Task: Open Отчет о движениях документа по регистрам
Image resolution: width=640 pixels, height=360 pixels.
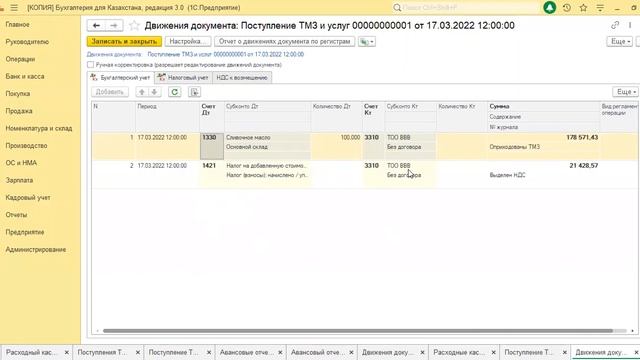Action: click(x=284, y=41)
